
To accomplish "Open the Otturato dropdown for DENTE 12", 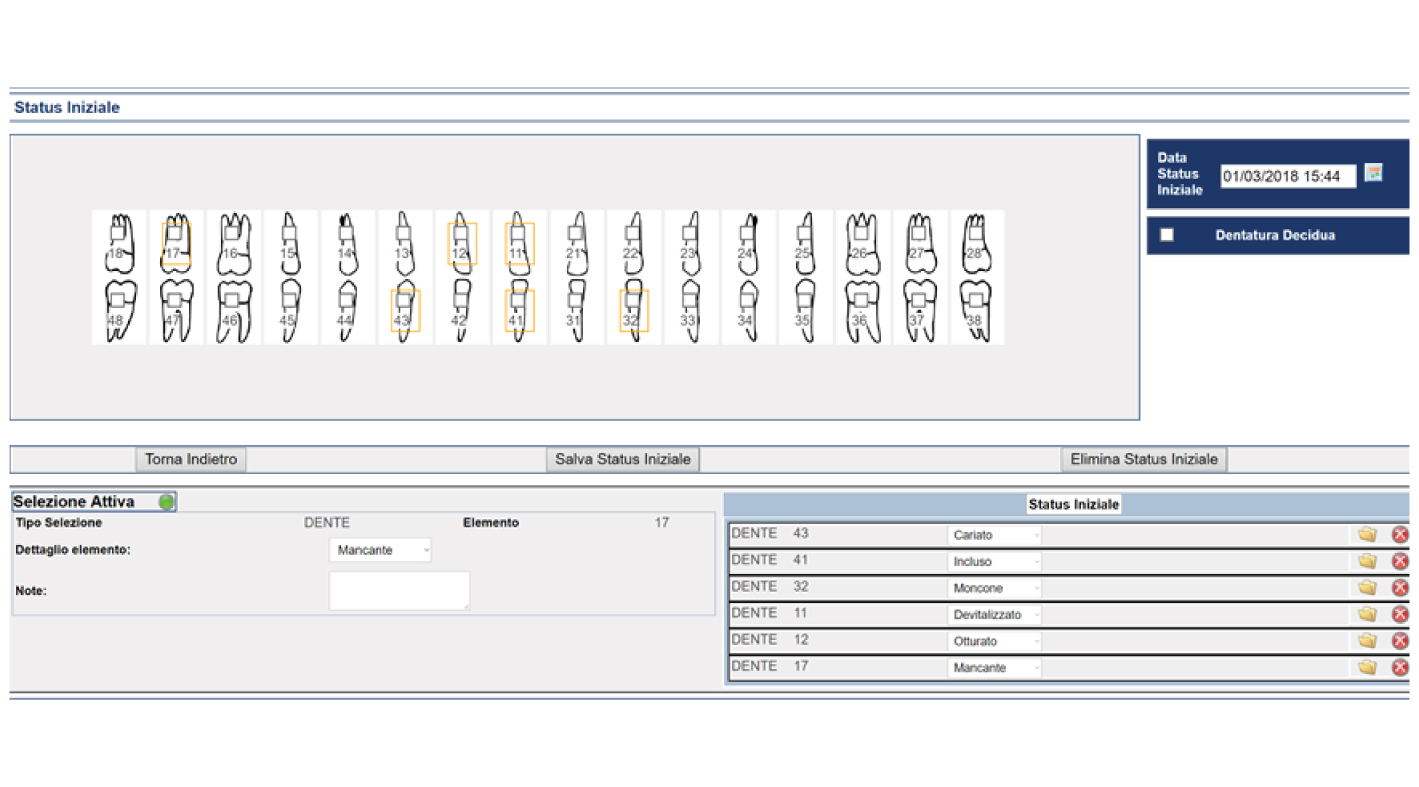I will click(x=994, y=641).
